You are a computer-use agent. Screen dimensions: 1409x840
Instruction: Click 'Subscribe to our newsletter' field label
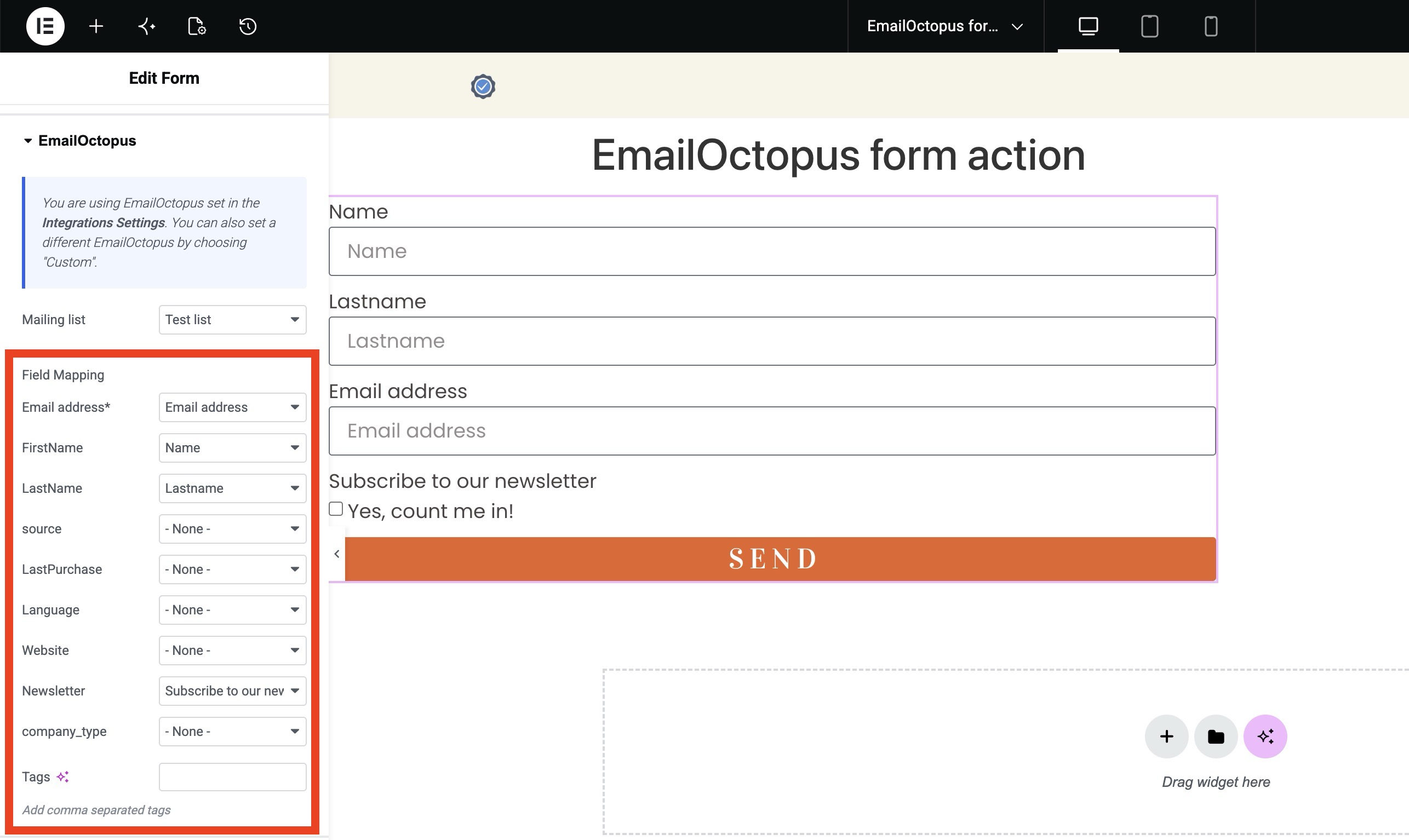462,481
